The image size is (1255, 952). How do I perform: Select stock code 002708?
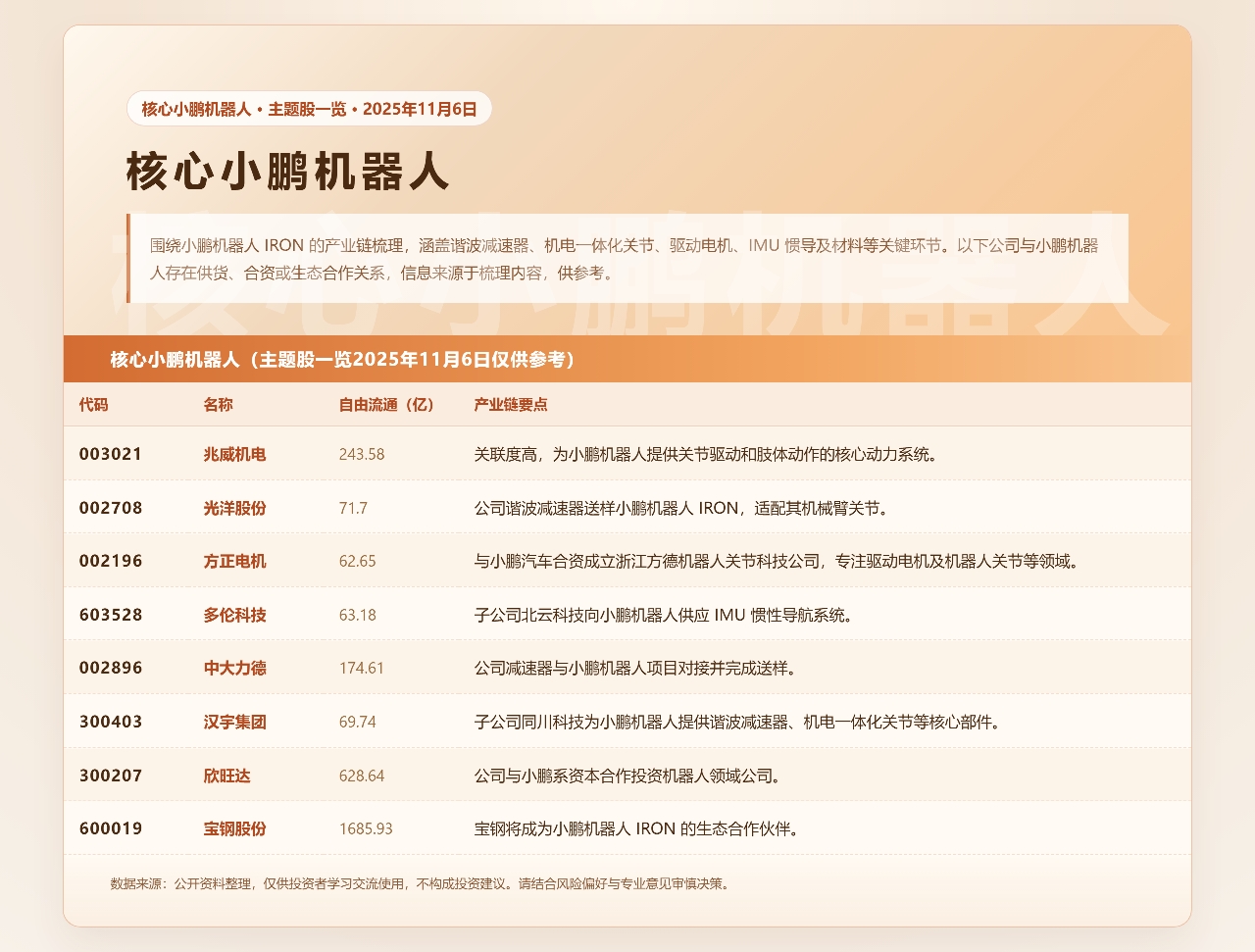[x=111, y=508]
